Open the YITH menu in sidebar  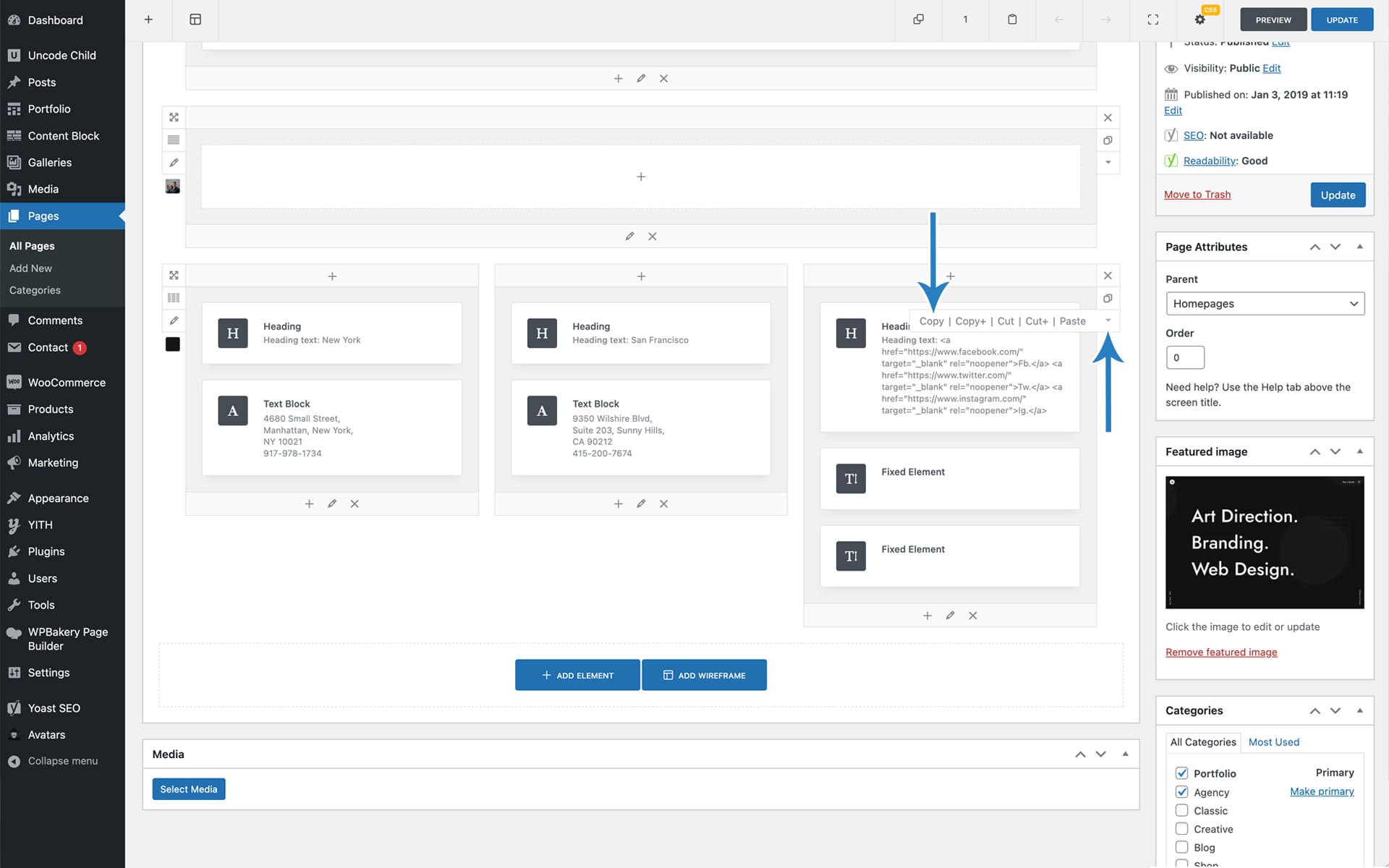pos(40,524)
